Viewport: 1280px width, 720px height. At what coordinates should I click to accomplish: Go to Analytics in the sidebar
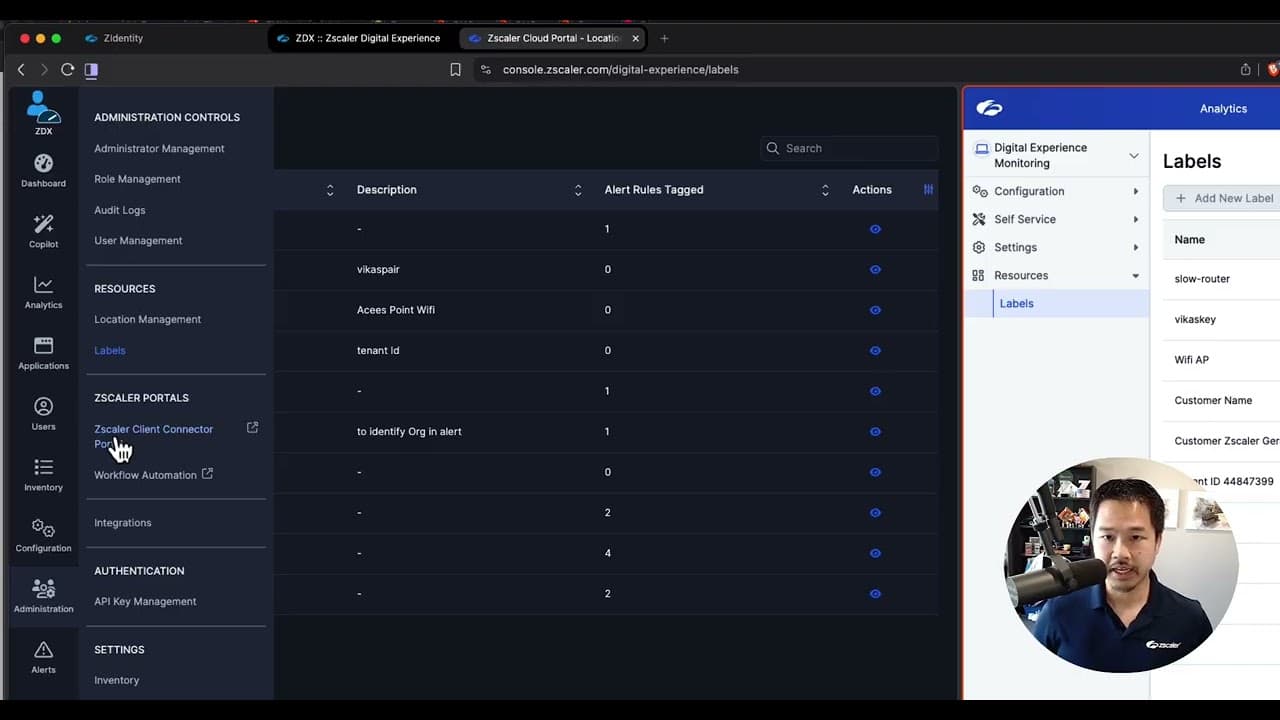coord(43,292)
